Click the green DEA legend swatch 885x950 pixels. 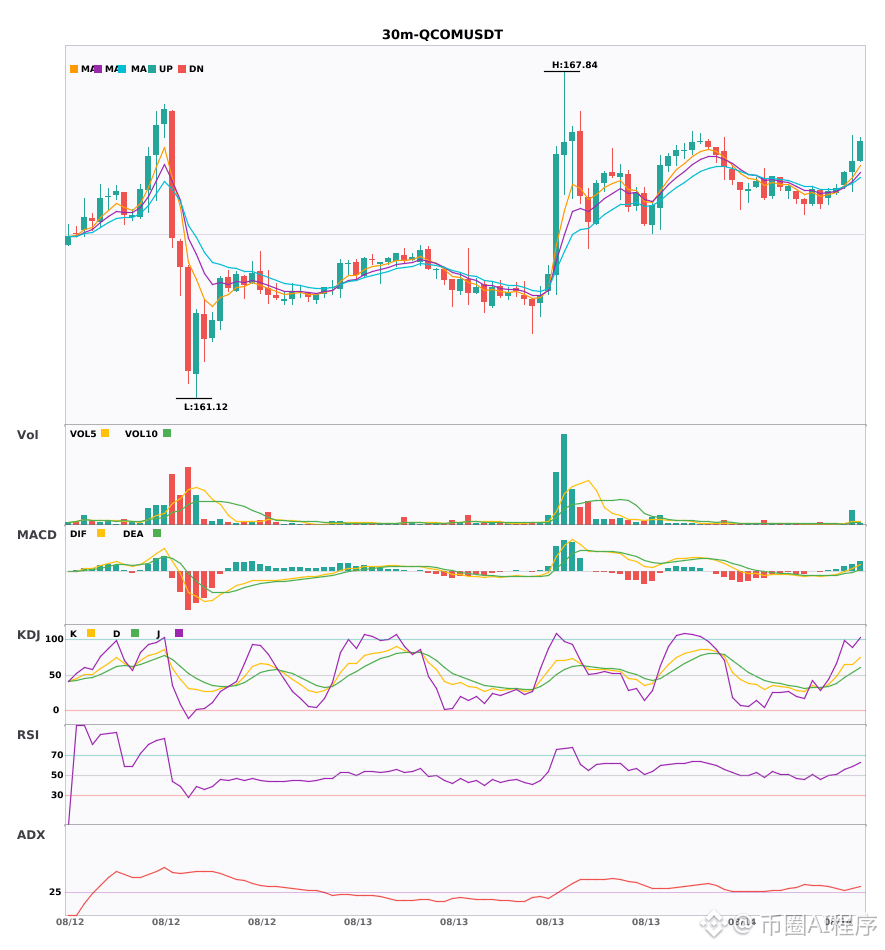157,533
